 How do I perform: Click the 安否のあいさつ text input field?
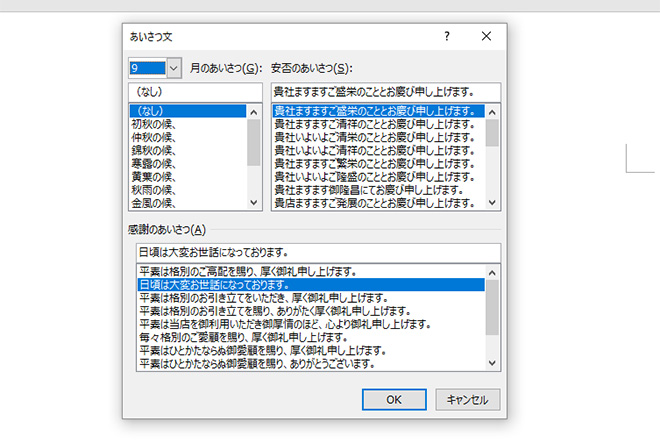pyautogui.click(x=385, y=92)
